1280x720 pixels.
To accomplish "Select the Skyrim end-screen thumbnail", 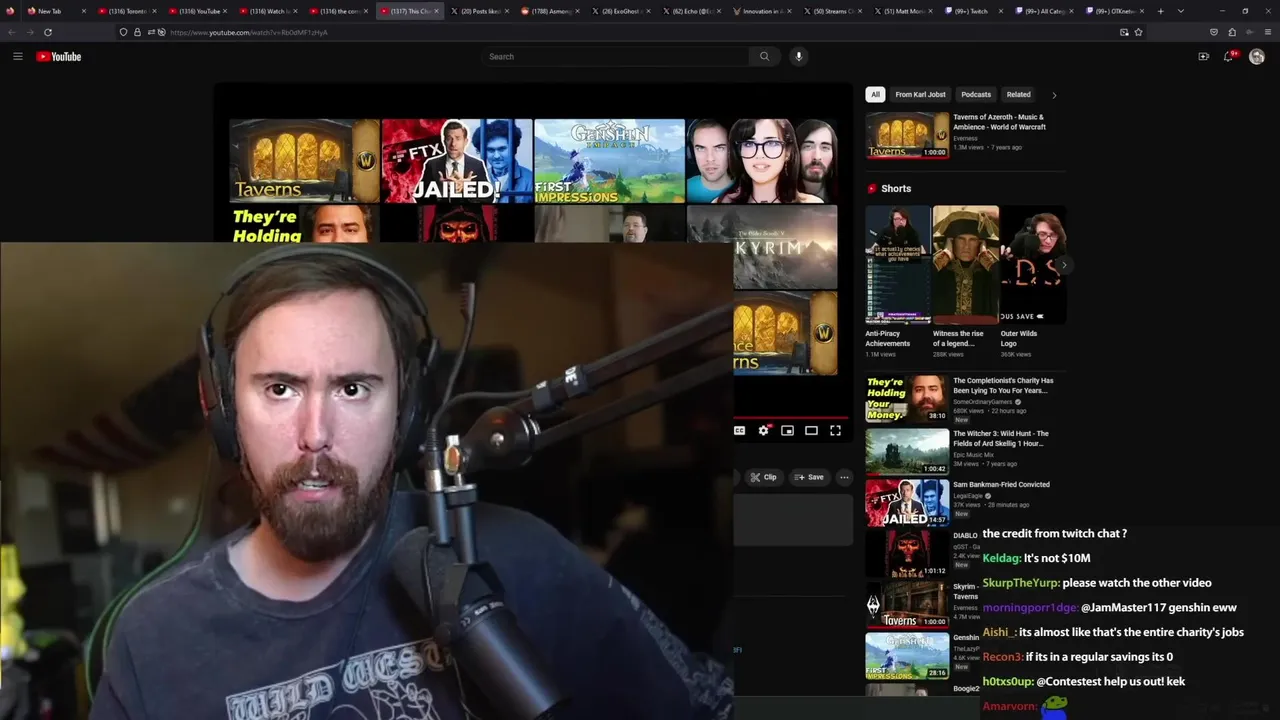I will [786, 247].
